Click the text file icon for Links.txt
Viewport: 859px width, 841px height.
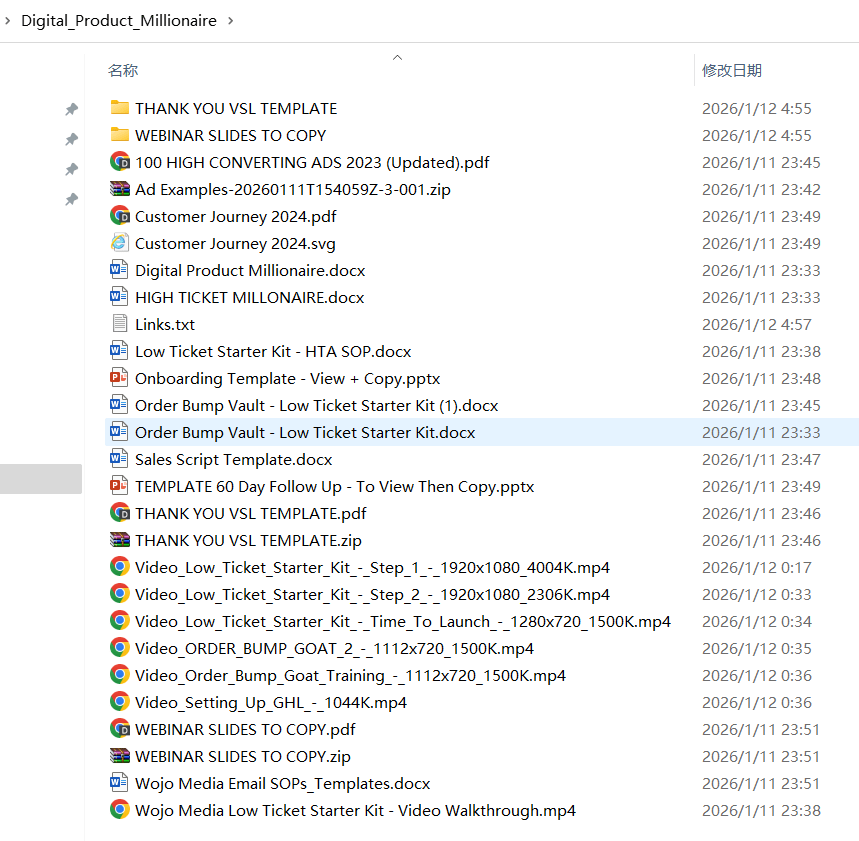pyautogui.click(x=120, y=324)
